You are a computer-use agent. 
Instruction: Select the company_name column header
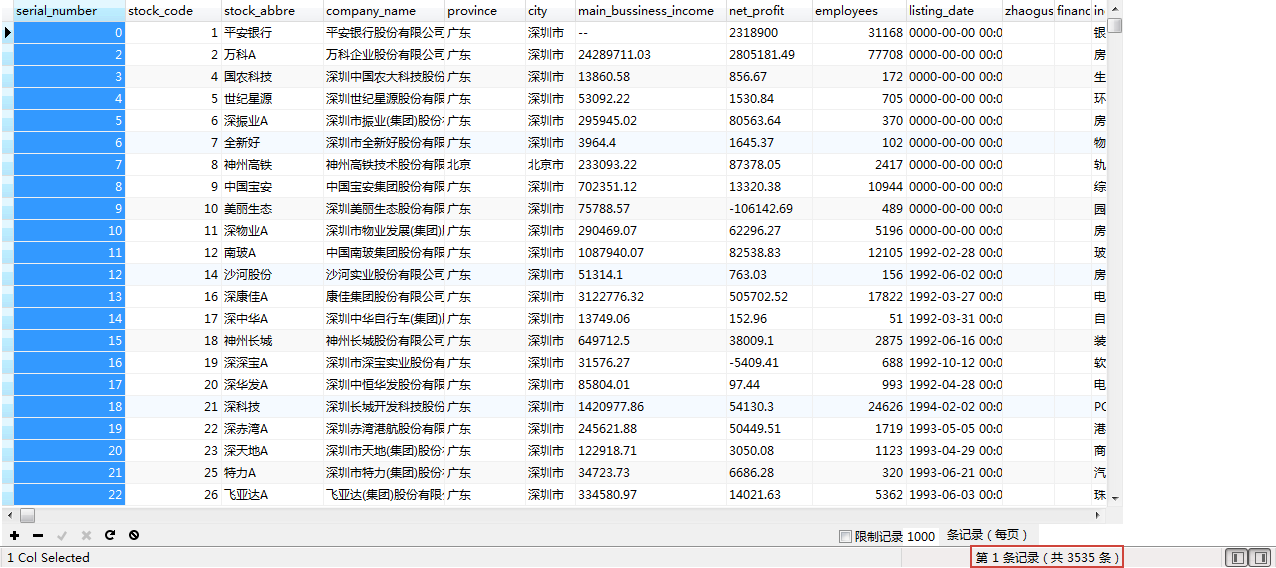click(384, 11)
